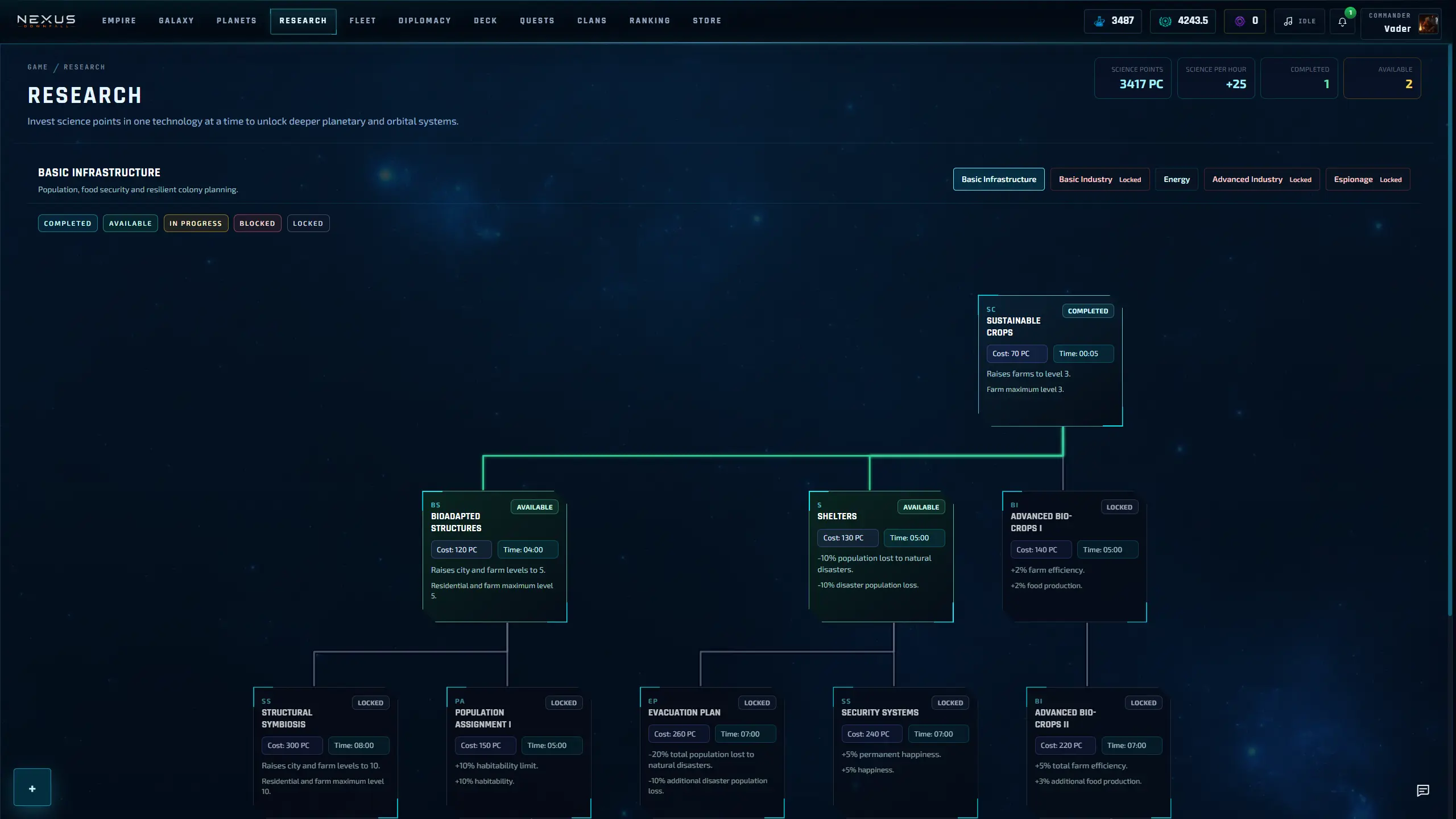Select the Espionage locked tab
1456x819 pixels.
(x=1368, y=179)
